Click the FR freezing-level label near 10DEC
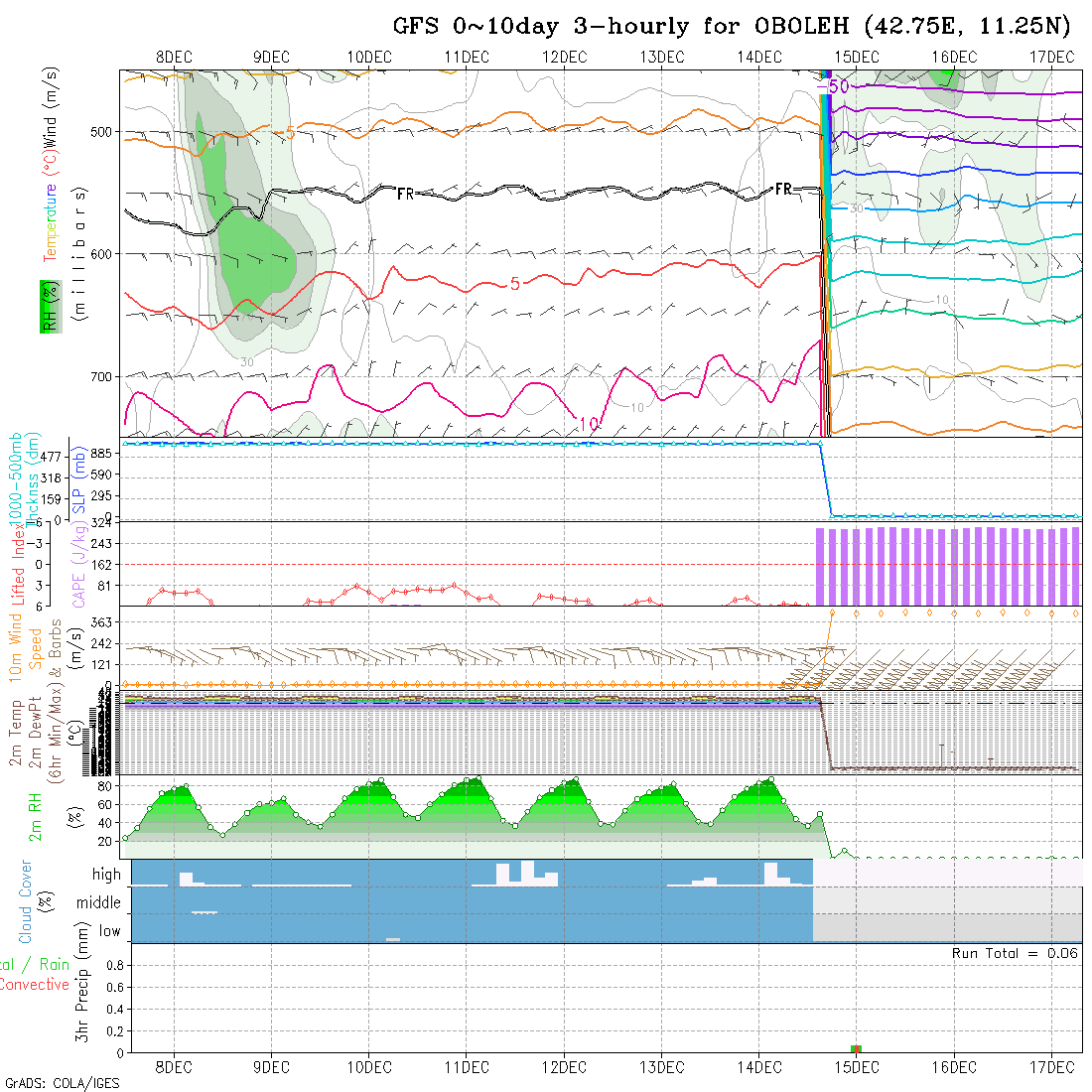This screenshot has height=1092, width=1092. point(405,194)
